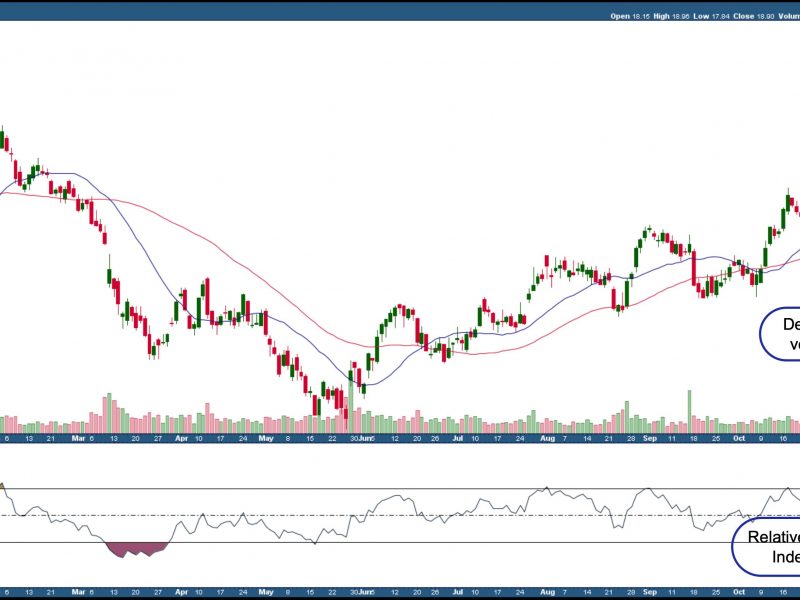800x600 pixels.
Task: Click the "Open" price label in the header
Action: [620, 16]
